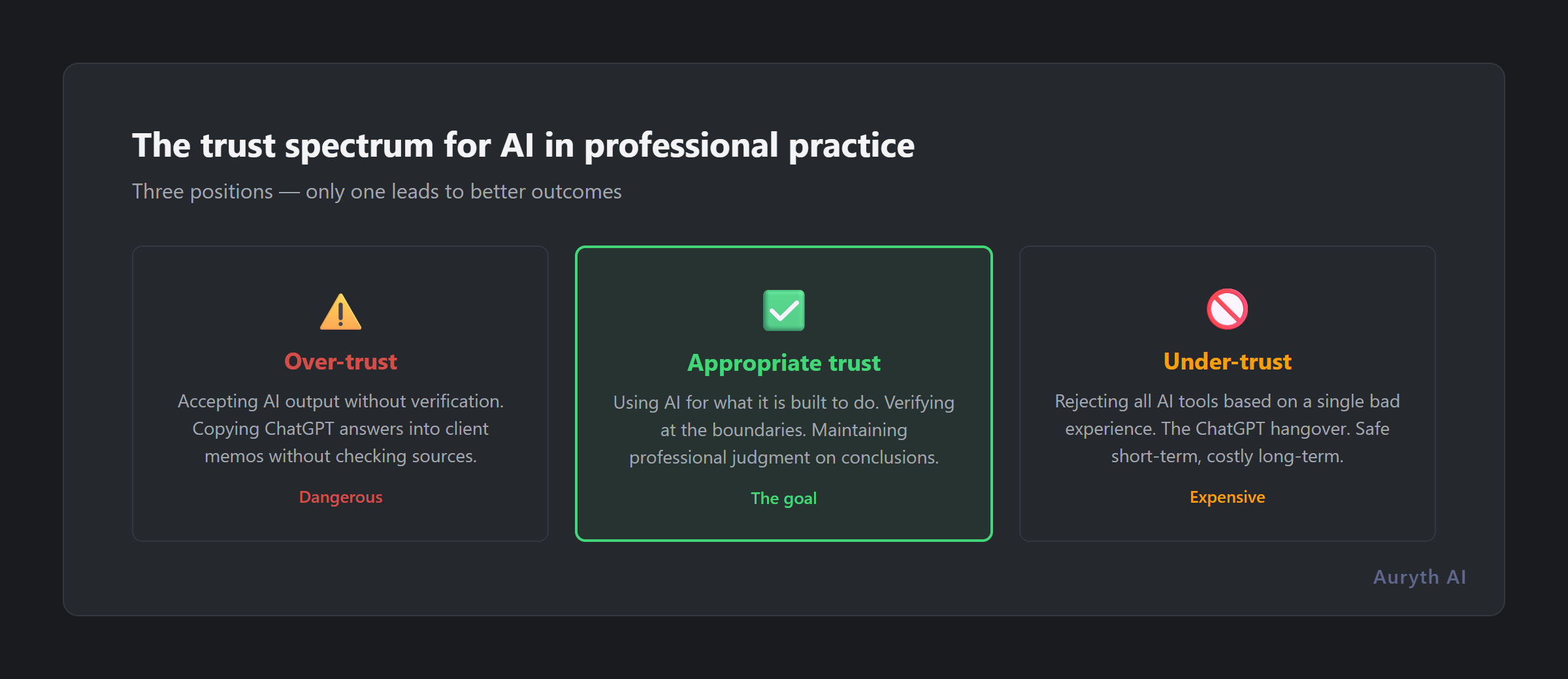1568x679 pixels.
Task: Click 'Accepting AI output without verification' text
Action: [x=340, y=401]
